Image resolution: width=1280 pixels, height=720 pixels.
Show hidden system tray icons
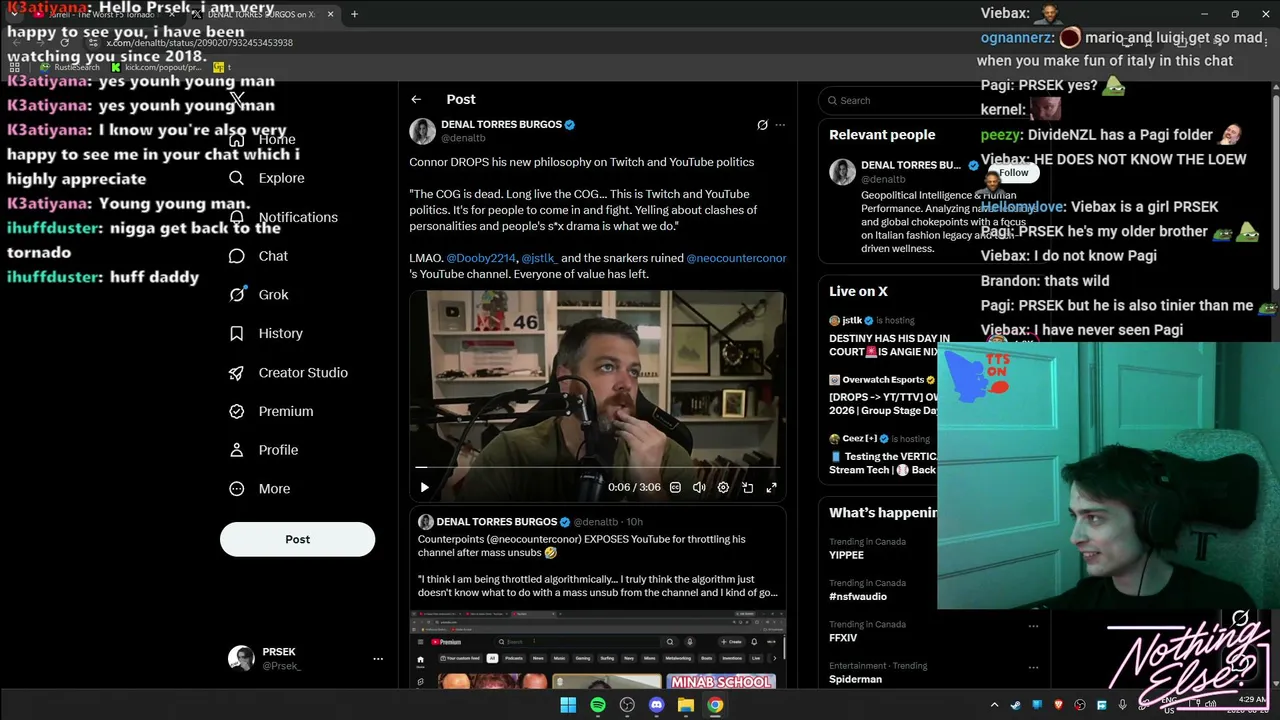[994, 705]
